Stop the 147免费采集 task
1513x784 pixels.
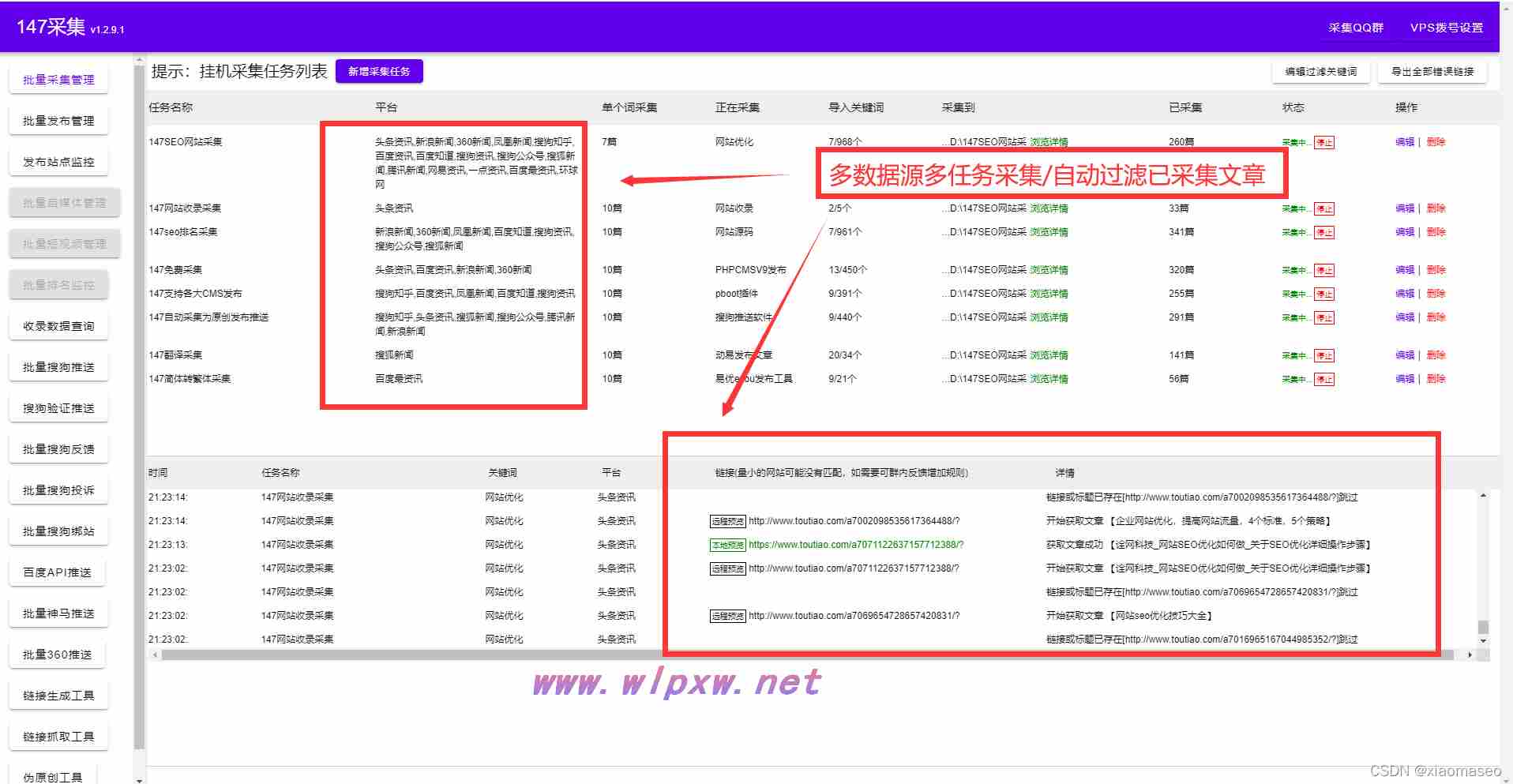[1324, 271]
